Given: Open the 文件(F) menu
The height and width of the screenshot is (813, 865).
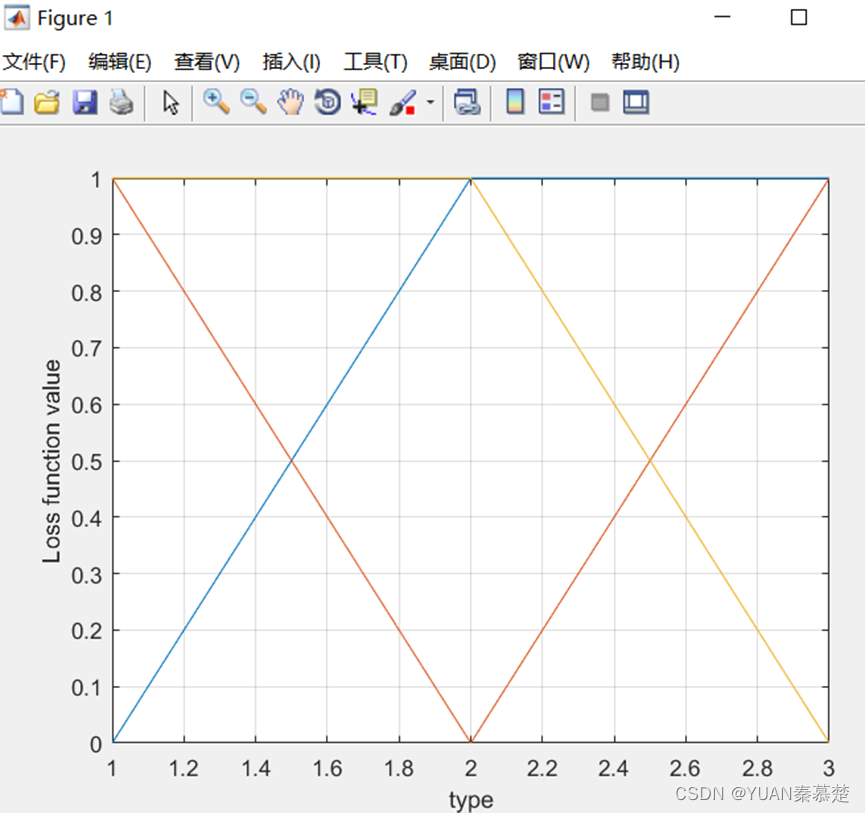Looking at the screenshot, I should tap(34, 62).
